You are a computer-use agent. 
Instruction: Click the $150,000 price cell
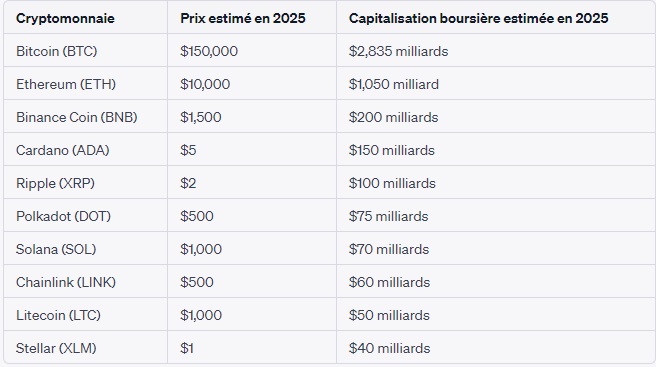point(209,51)
